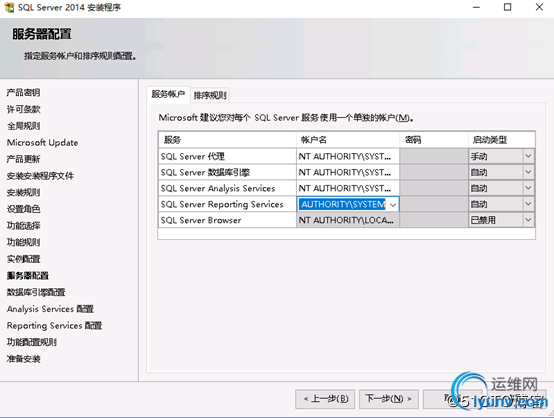Click the 服务 column header
This screenshot has height=418, width=554.
pyautogui.click(x=227, y=140)
